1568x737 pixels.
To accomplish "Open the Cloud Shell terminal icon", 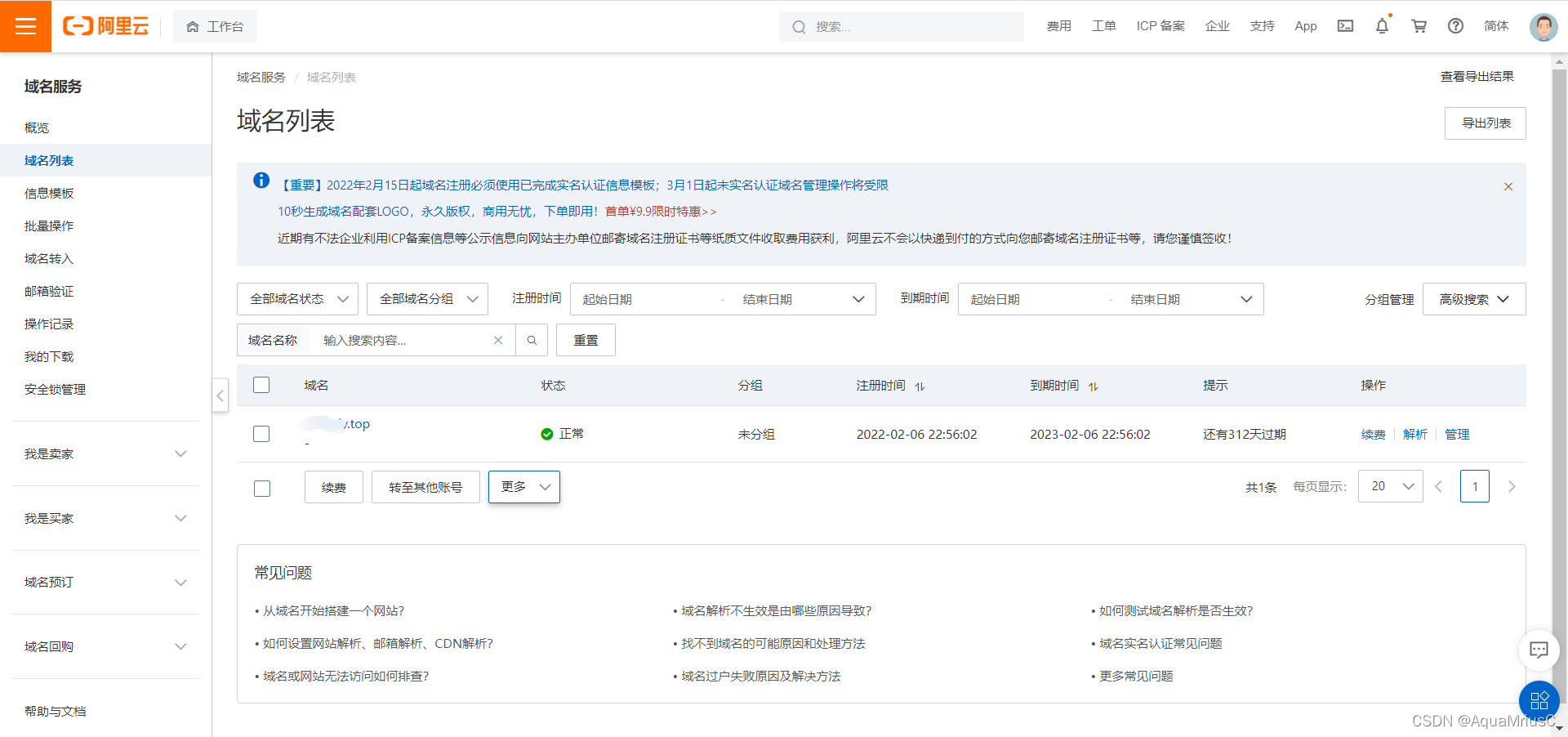I will coord(1345,26).
